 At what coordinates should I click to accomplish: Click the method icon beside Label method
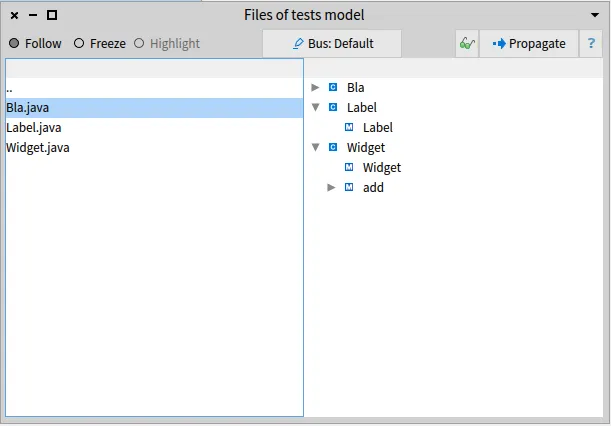click(349, 127)
